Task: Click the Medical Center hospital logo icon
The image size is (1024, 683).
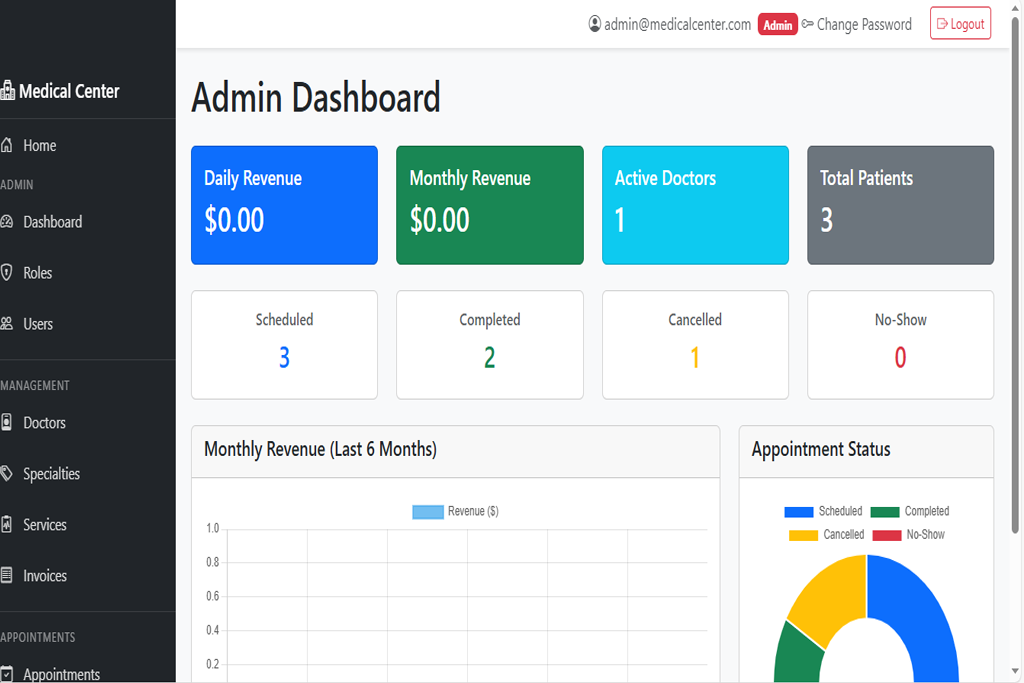Action: coord(8,91)
